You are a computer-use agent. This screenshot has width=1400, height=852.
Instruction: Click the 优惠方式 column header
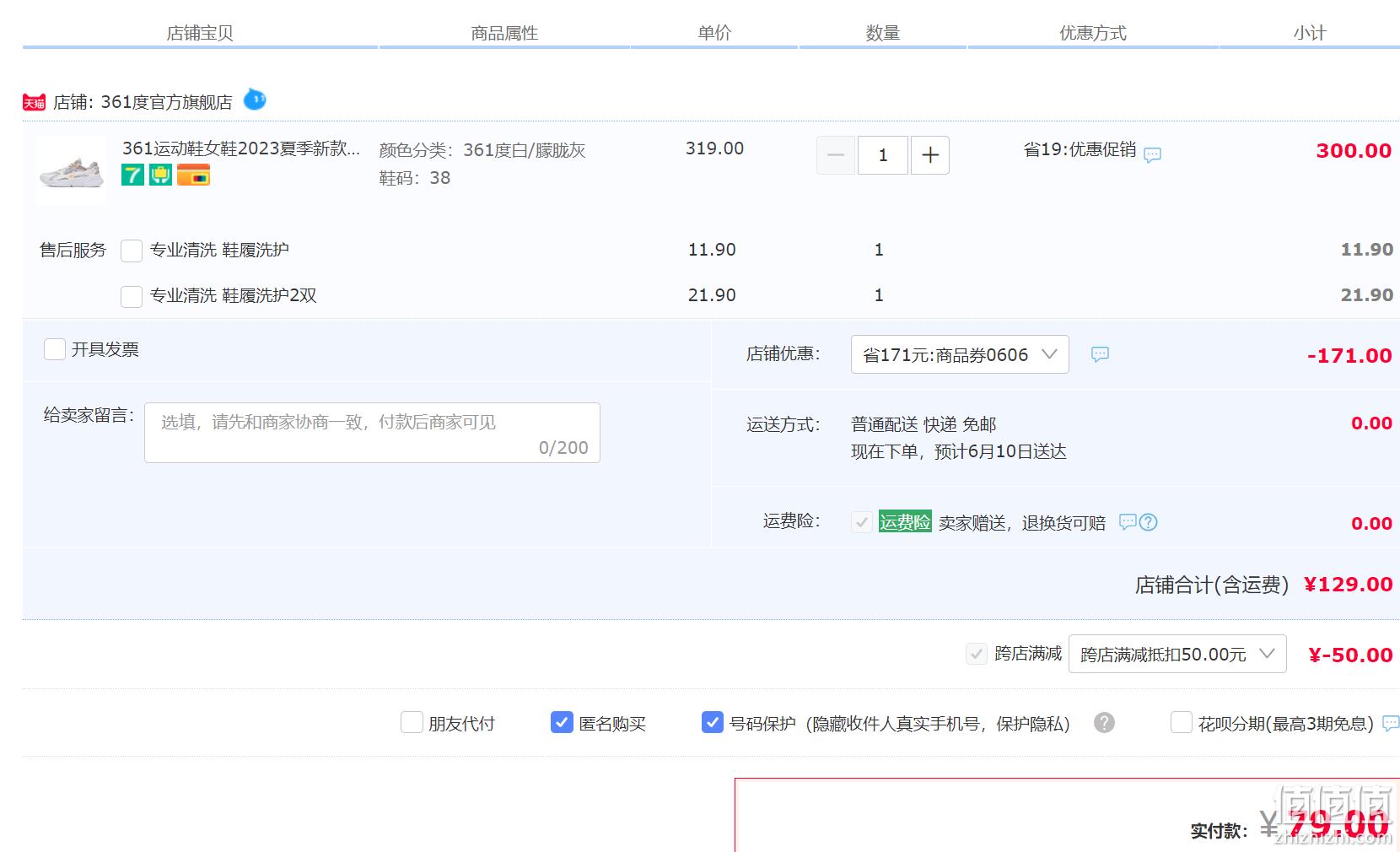point(1093,33)
